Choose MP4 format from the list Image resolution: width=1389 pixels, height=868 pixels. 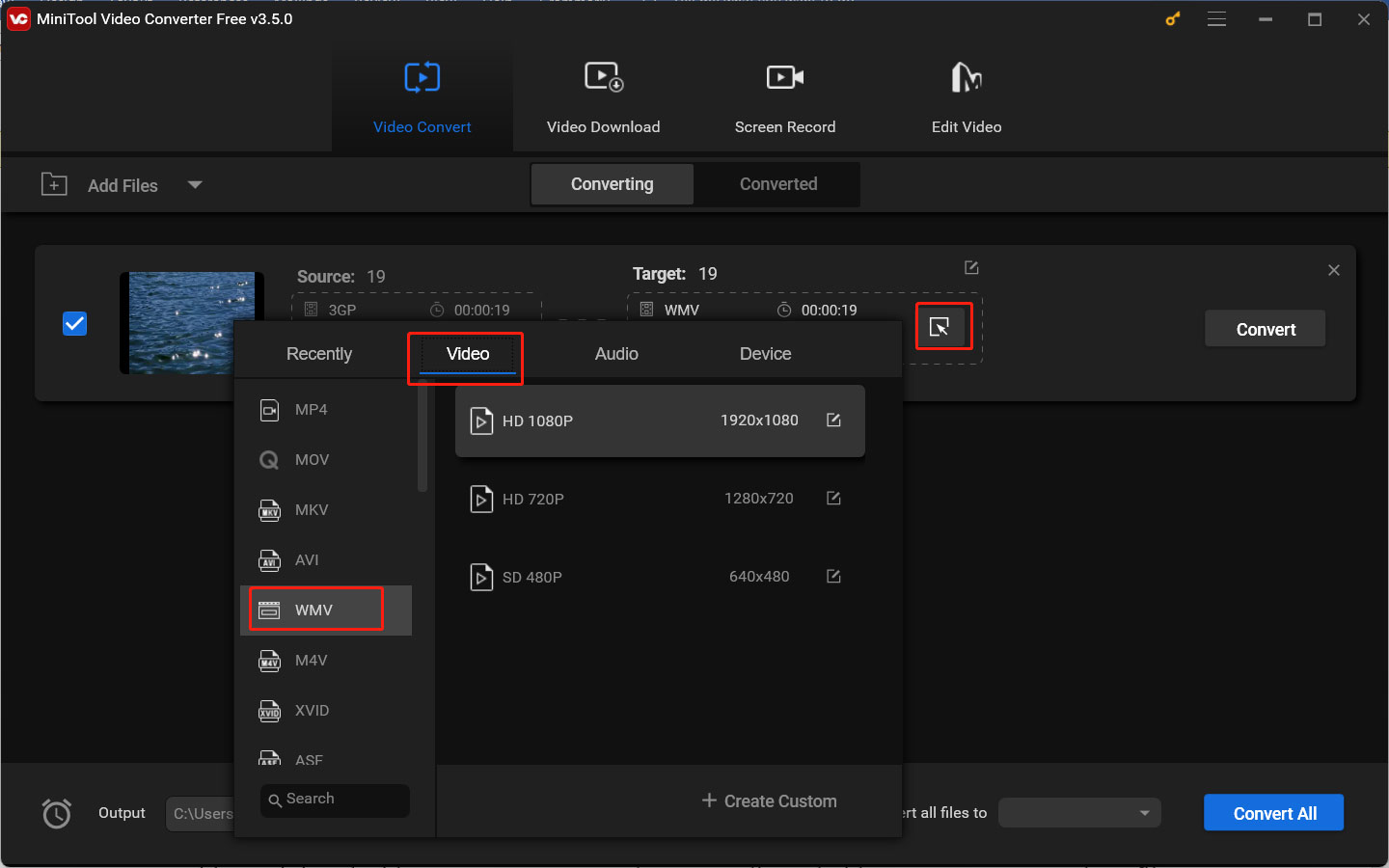click(x=326, y=410)
